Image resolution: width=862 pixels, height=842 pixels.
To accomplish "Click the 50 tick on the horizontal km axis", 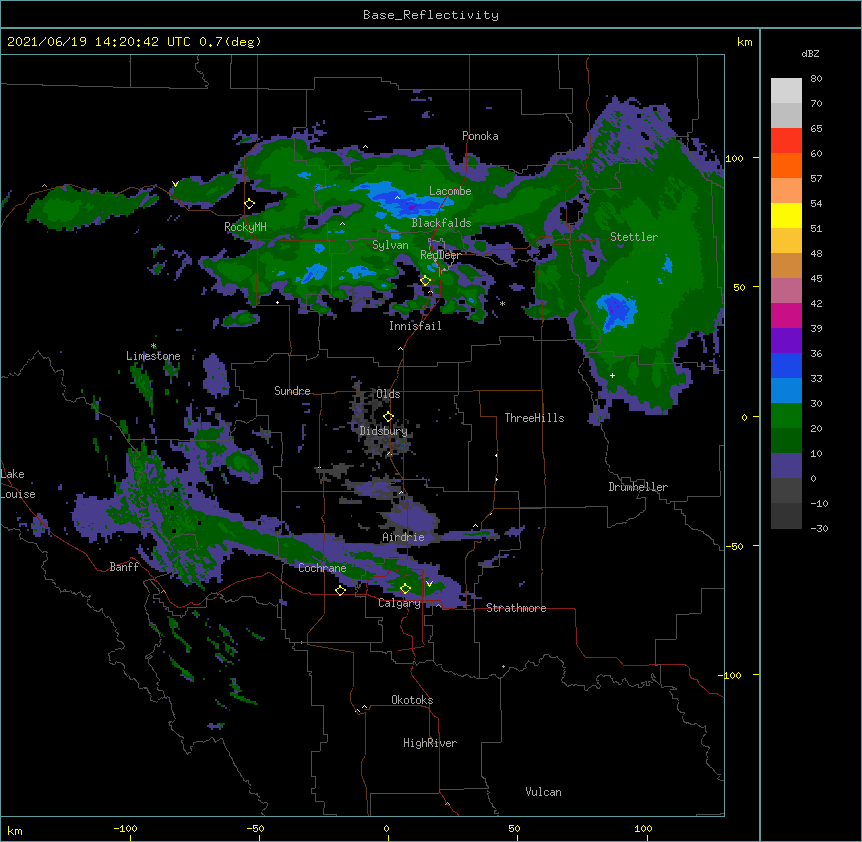I will (514, 828).
